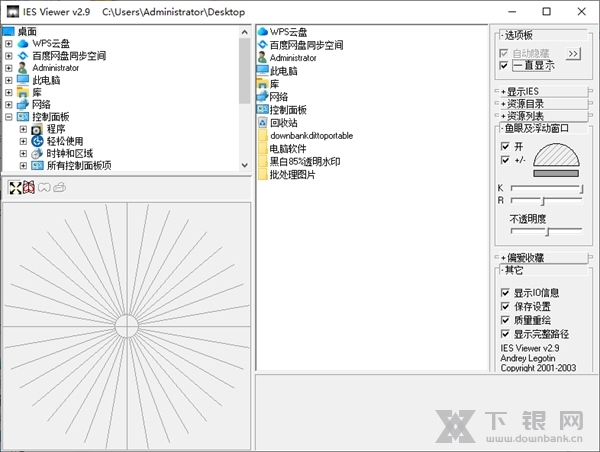Adjust the 不透明度 opacity slider

546,231
